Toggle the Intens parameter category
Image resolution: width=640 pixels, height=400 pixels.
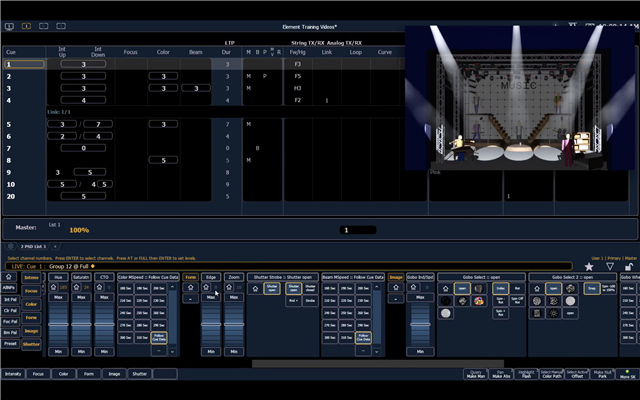tap(31, 278)
